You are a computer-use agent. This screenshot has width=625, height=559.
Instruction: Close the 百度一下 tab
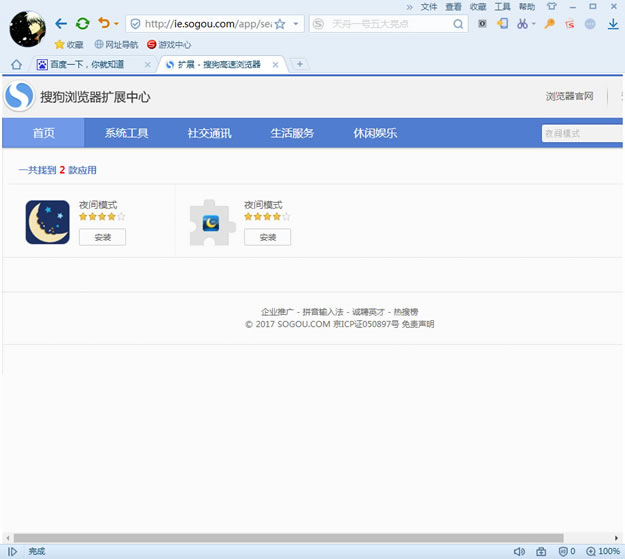coord(147,65)
